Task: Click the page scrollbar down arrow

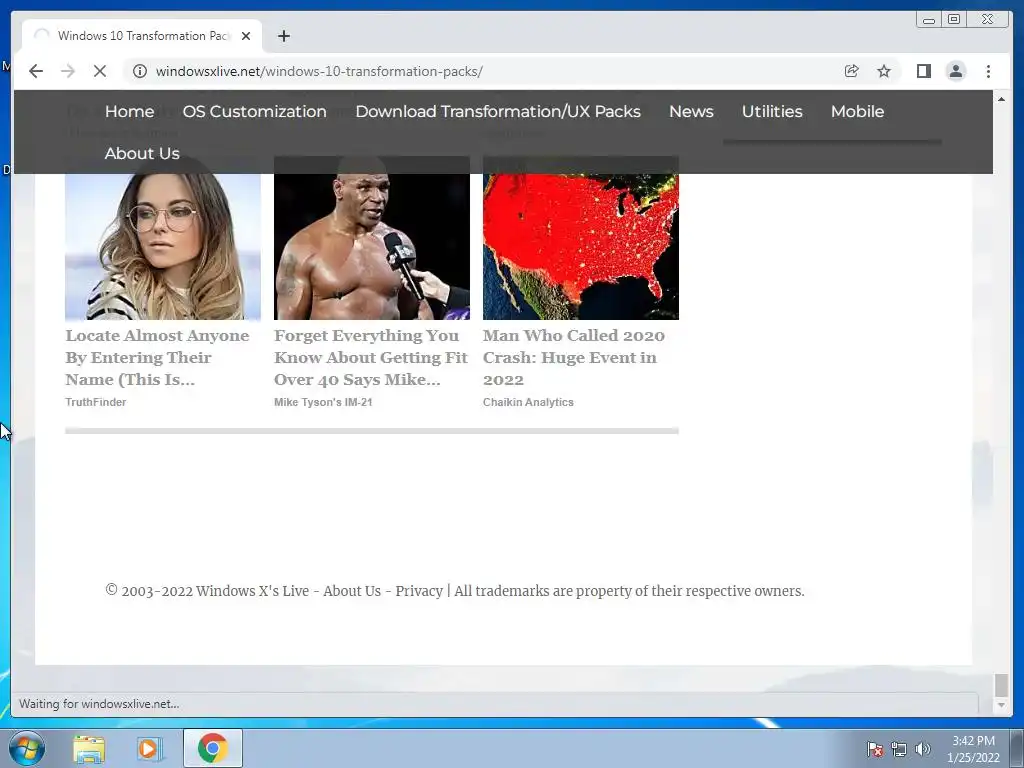Action: (1001, 705)
